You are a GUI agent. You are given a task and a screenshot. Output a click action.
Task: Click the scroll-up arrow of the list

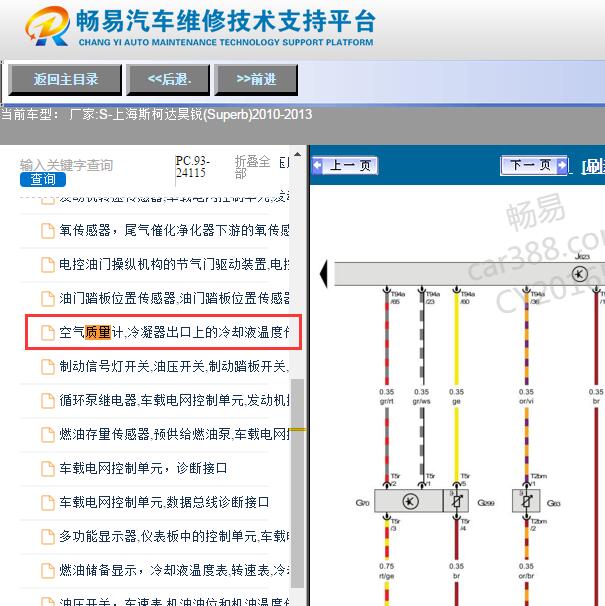[x=297, y=154]
